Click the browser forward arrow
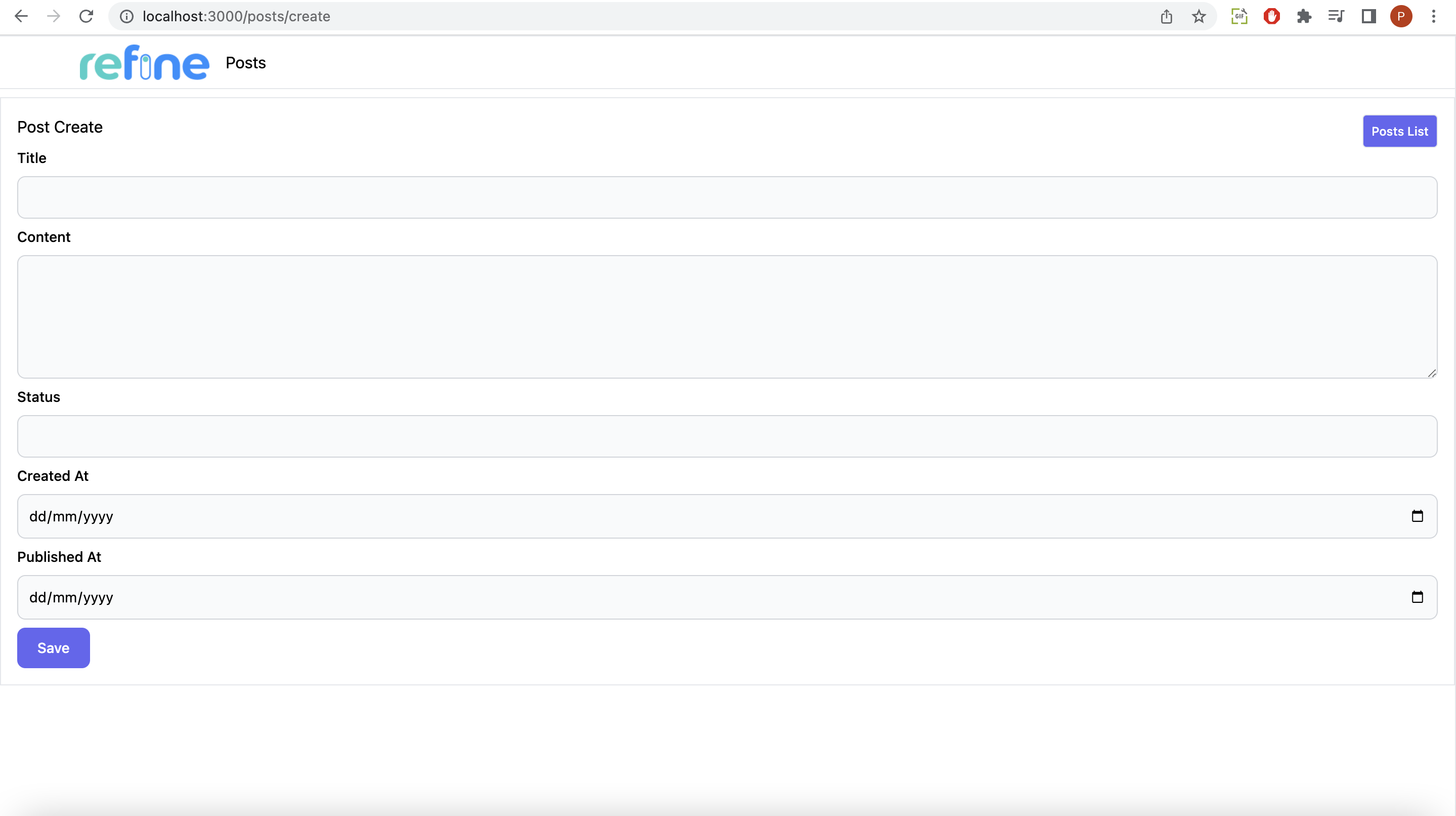 tap(54, 16)
